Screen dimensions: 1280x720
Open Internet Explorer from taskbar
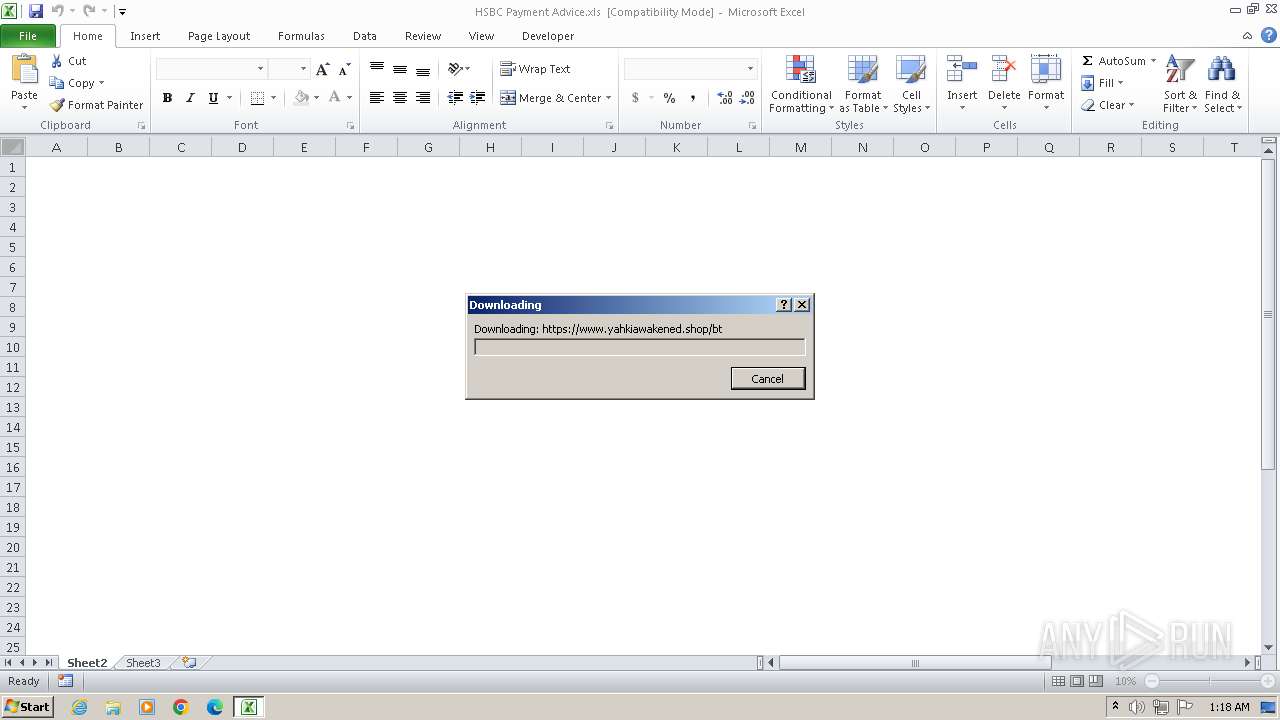79,707
